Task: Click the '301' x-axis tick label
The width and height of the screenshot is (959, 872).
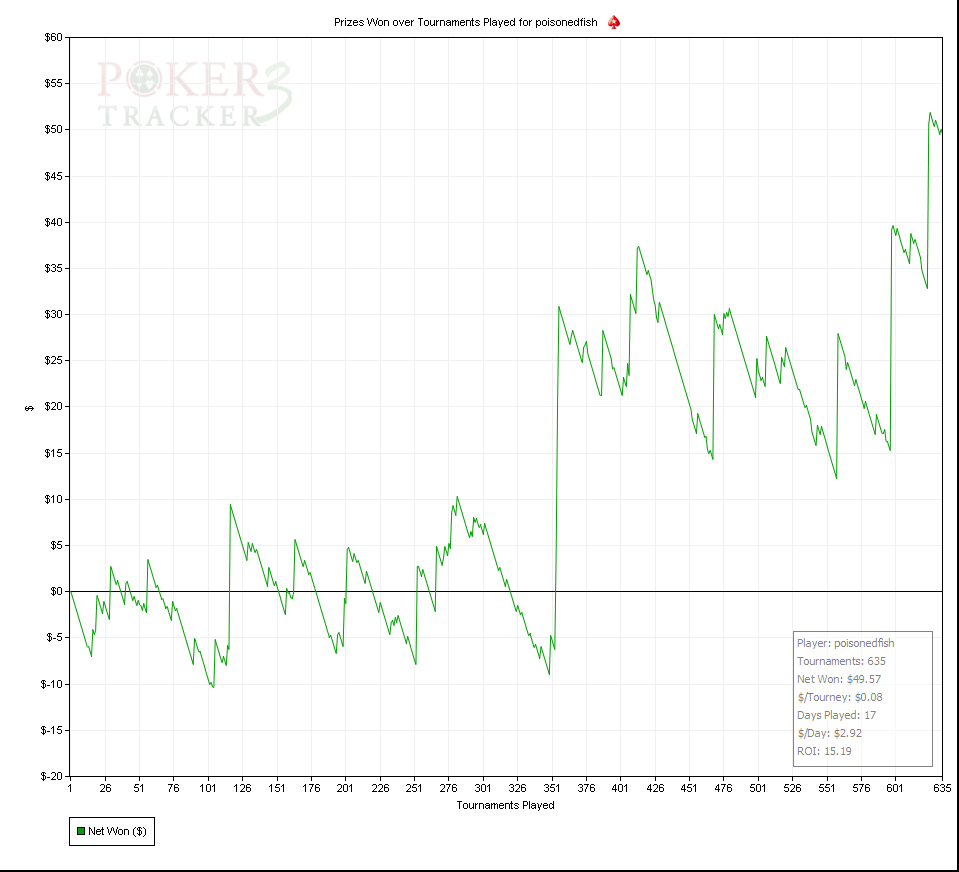Action: pyautogui.click(x=483, y=788)
